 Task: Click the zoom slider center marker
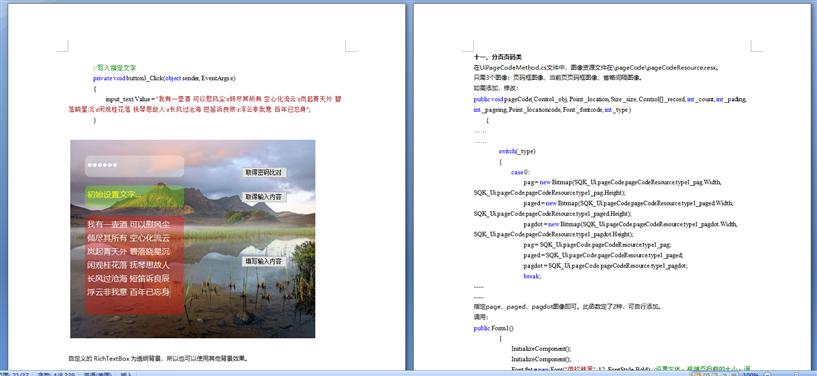(796, 374)
